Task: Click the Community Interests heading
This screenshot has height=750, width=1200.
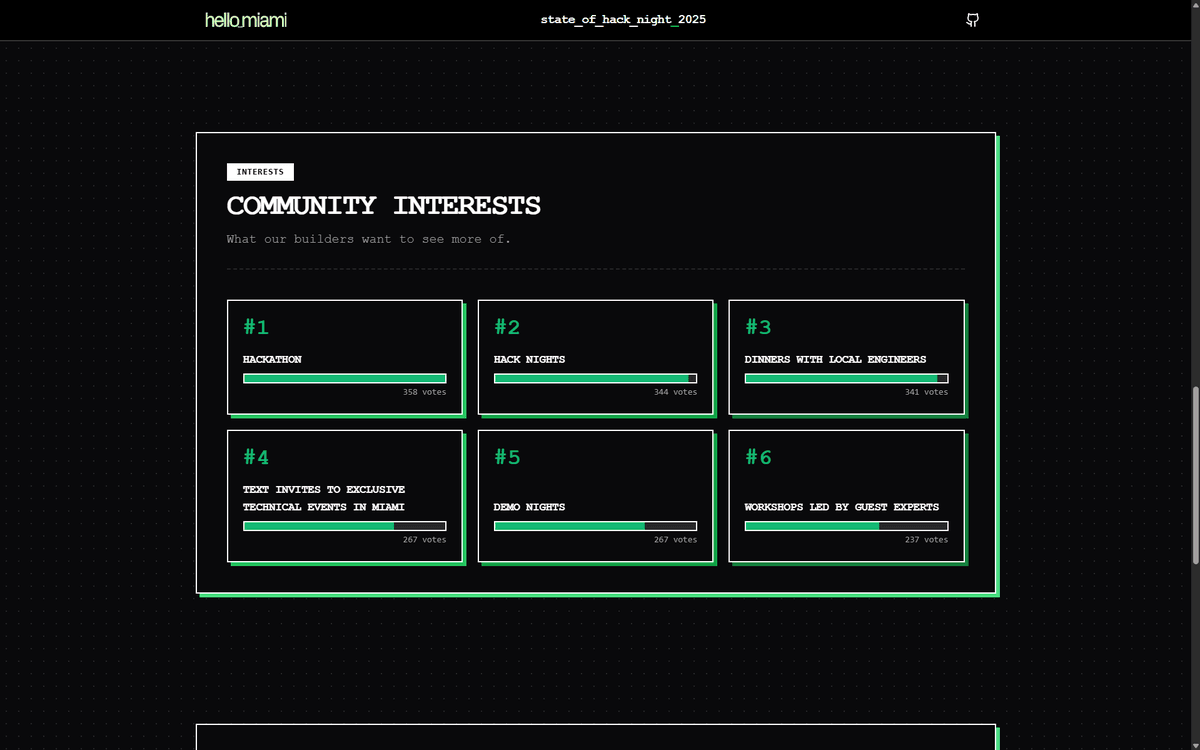Action: (x=383, y=206)
